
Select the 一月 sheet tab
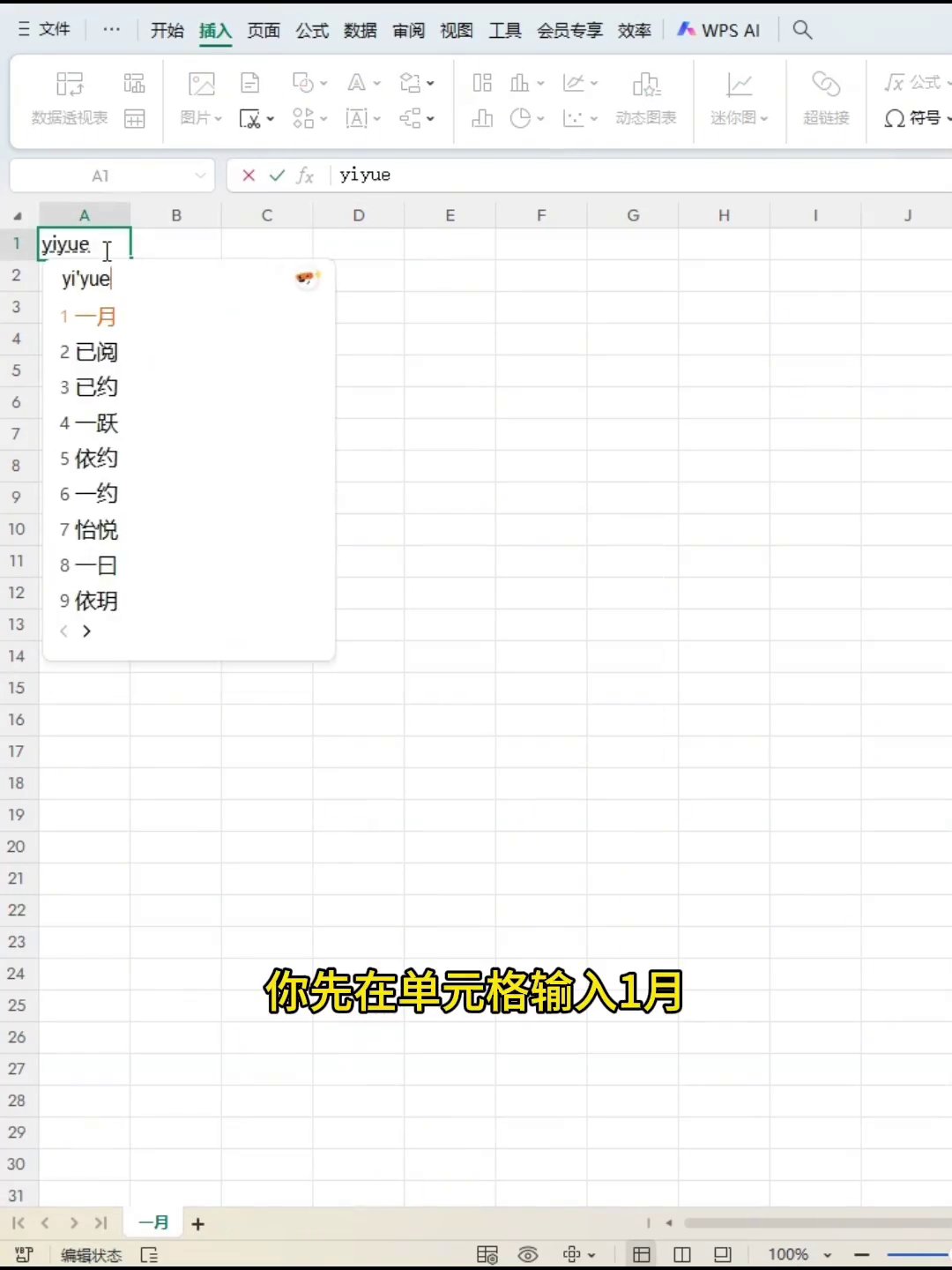[x=154, y=1222]
